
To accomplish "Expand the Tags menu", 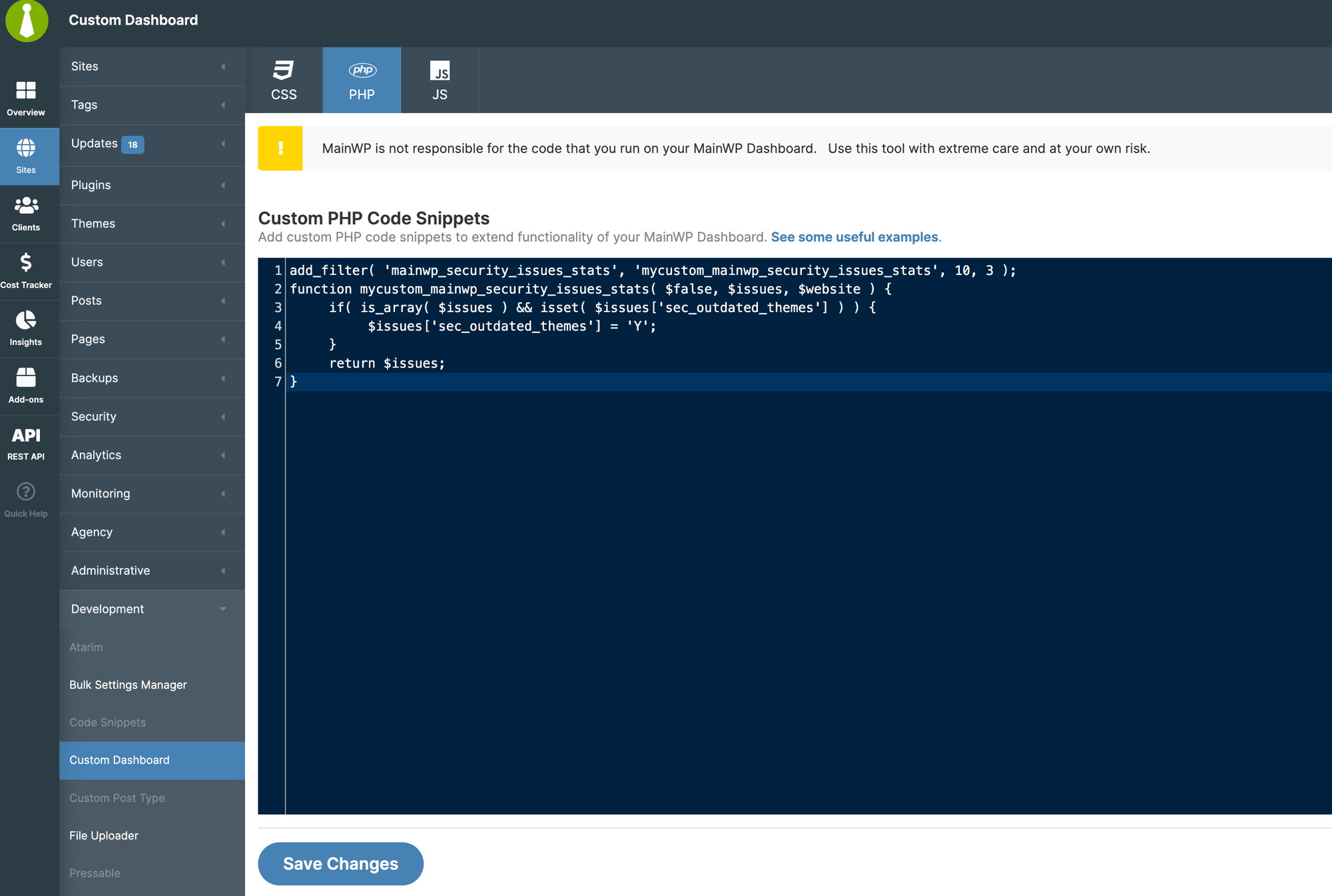I will [152, 105].
